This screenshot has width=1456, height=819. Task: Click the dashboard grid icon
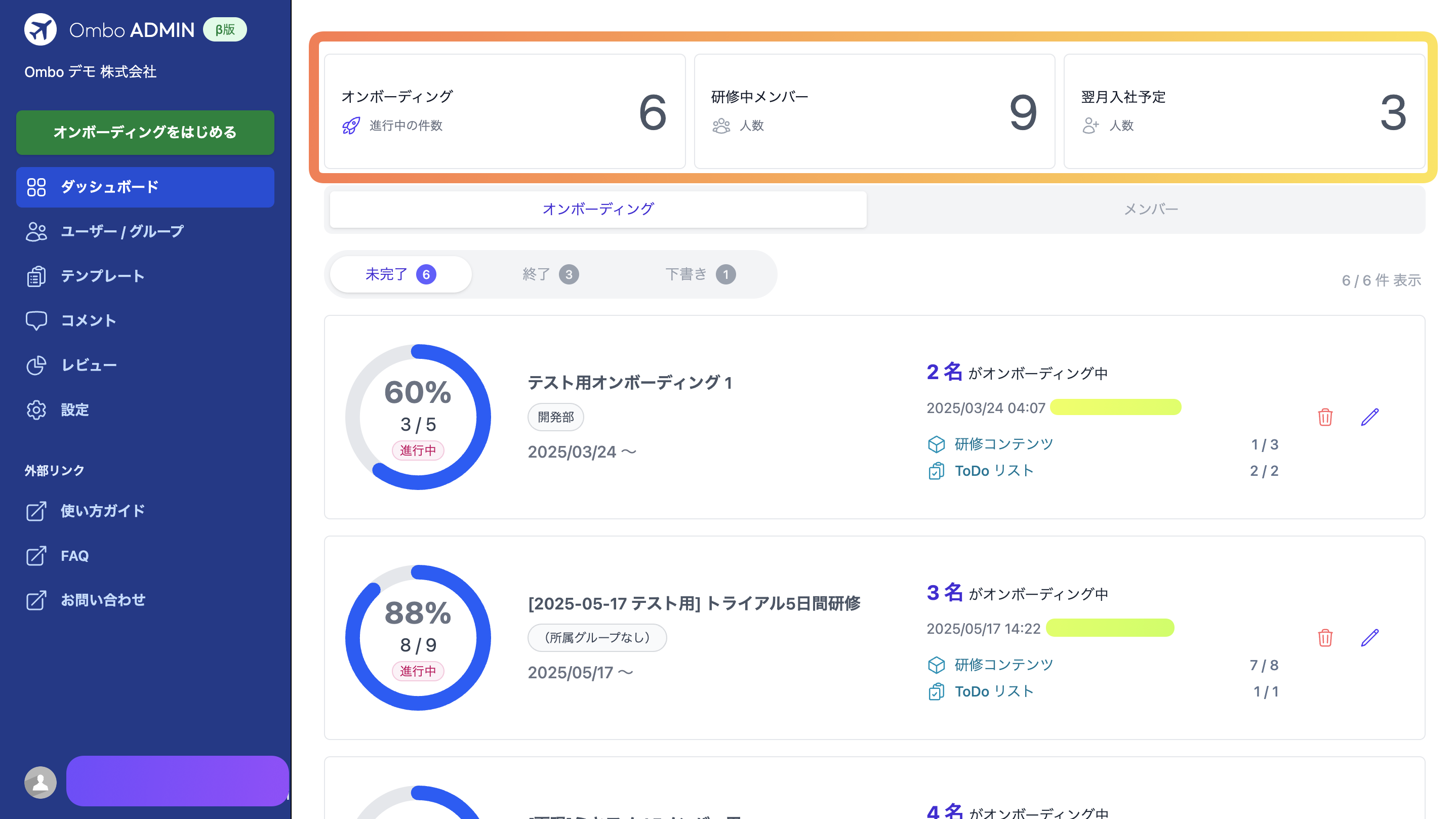tap(36, 187)
